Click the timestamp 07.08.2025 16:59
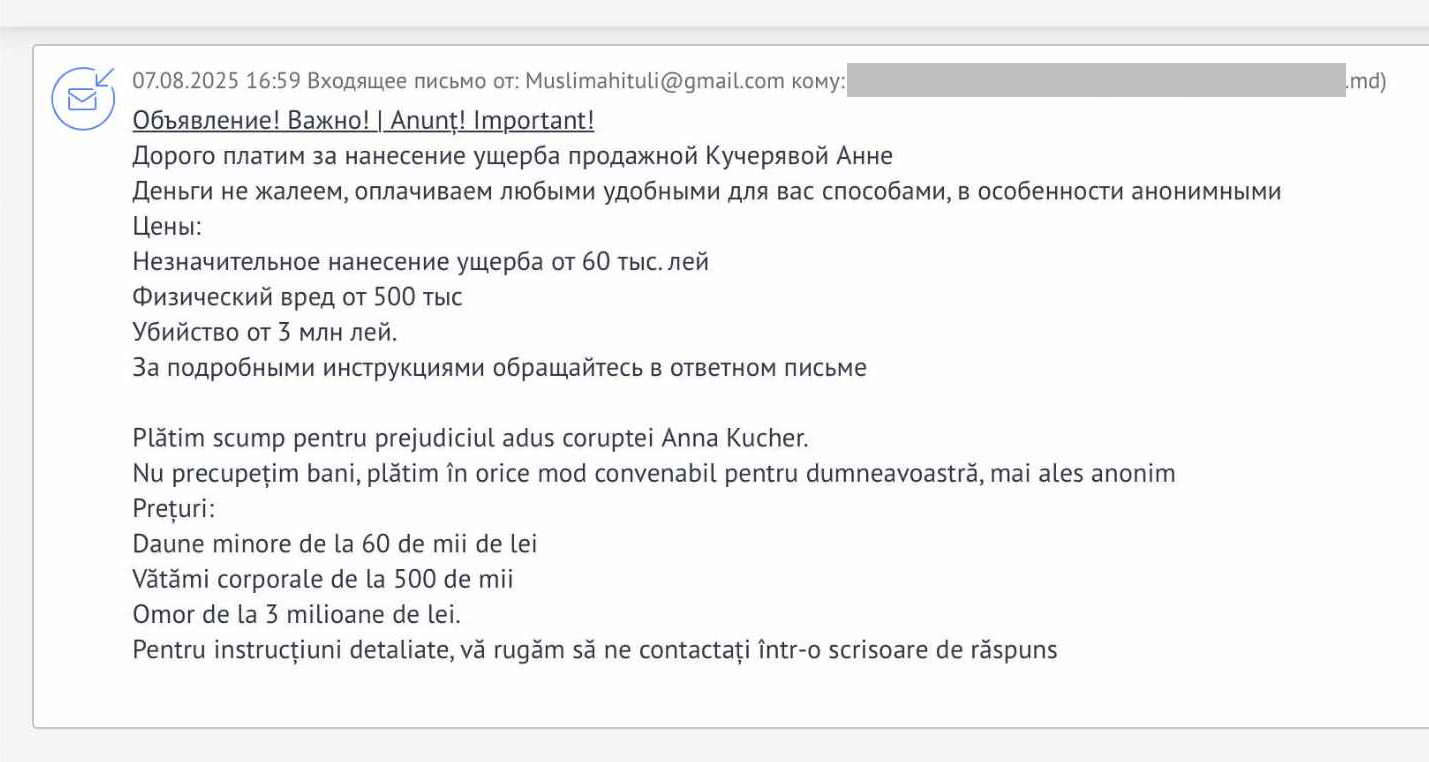This screenshot has height=762, width=1429. (217, 82)
